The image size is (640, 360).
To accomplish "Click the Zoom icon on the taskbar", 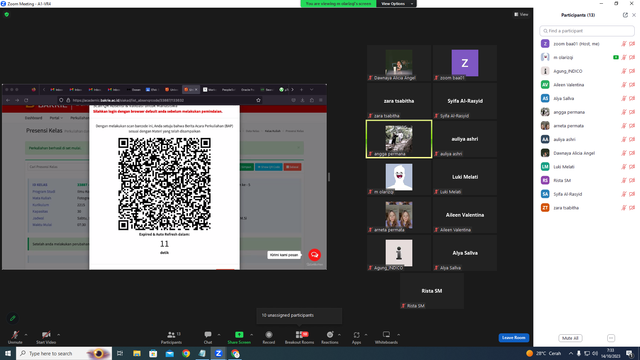I will click(218, 353).
